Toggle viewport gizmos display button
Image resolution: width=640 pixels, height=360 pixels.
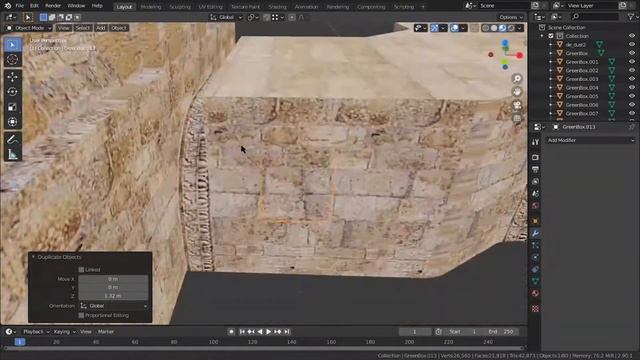[434, 28]
